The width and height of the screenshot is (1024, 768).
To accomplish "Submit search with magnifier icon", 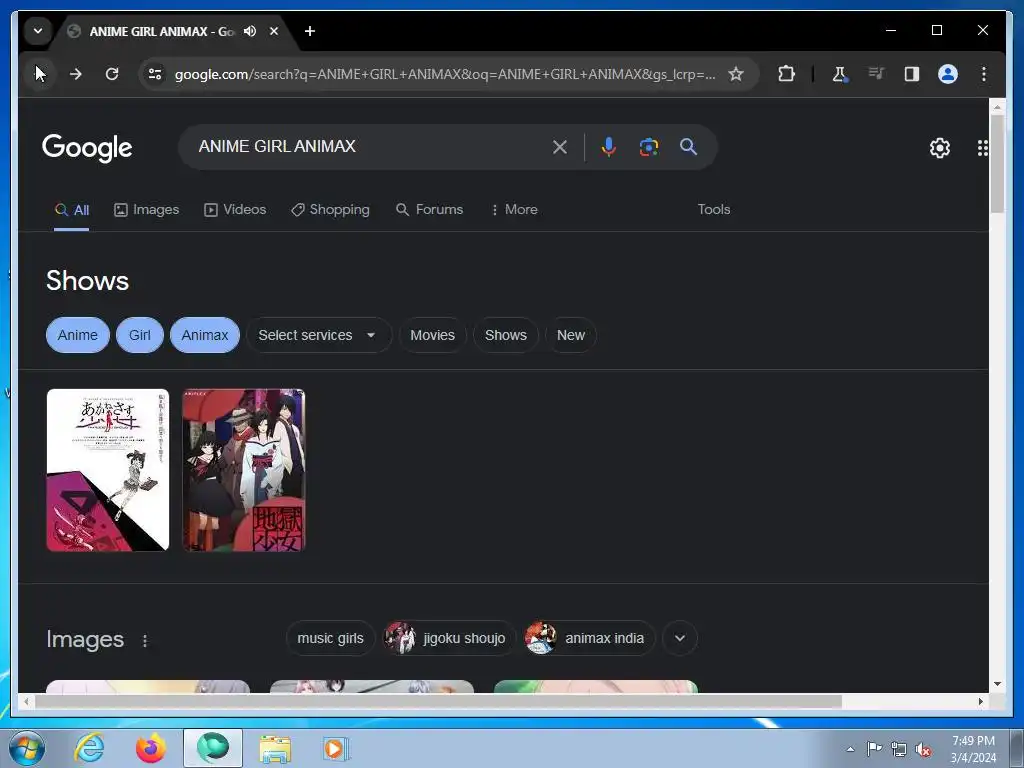I will pyautogui.click(x=688, y=146).
